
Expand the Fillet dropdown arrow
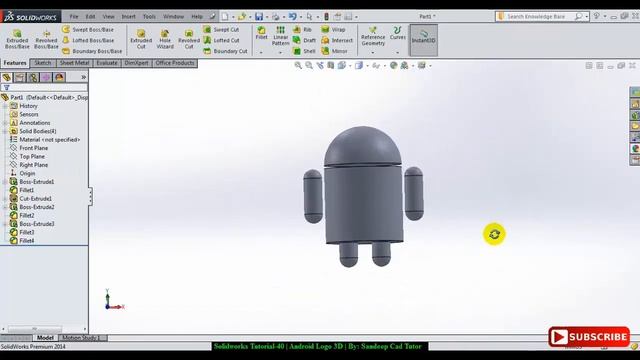[x=261, y=53]
